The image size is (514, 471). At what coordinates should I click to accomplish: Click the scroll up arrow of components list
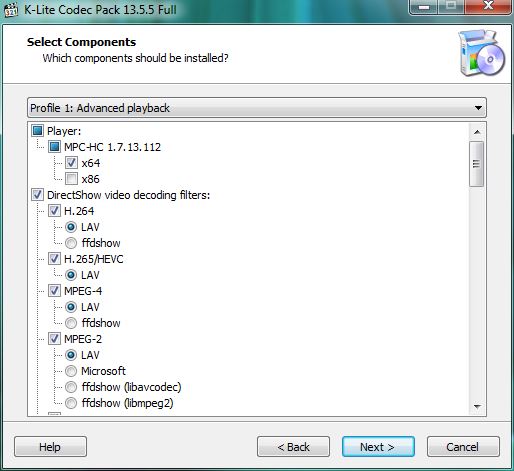pos(477,132)
